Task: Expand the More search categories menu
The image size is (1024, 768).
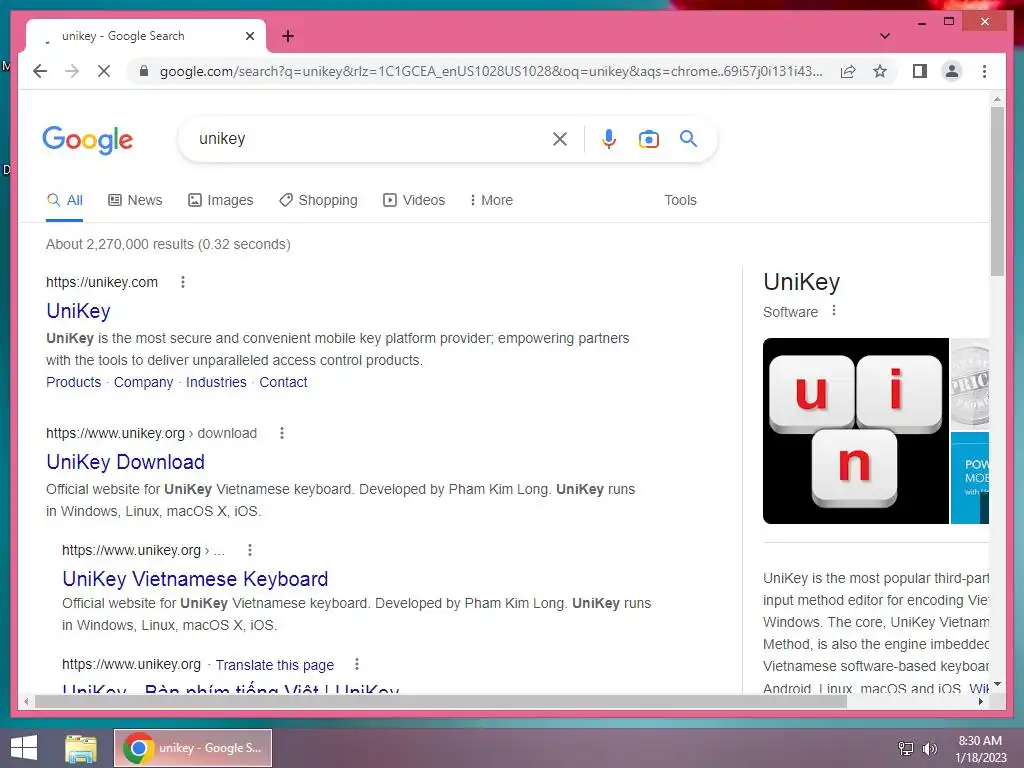Action: pos(491,200)
